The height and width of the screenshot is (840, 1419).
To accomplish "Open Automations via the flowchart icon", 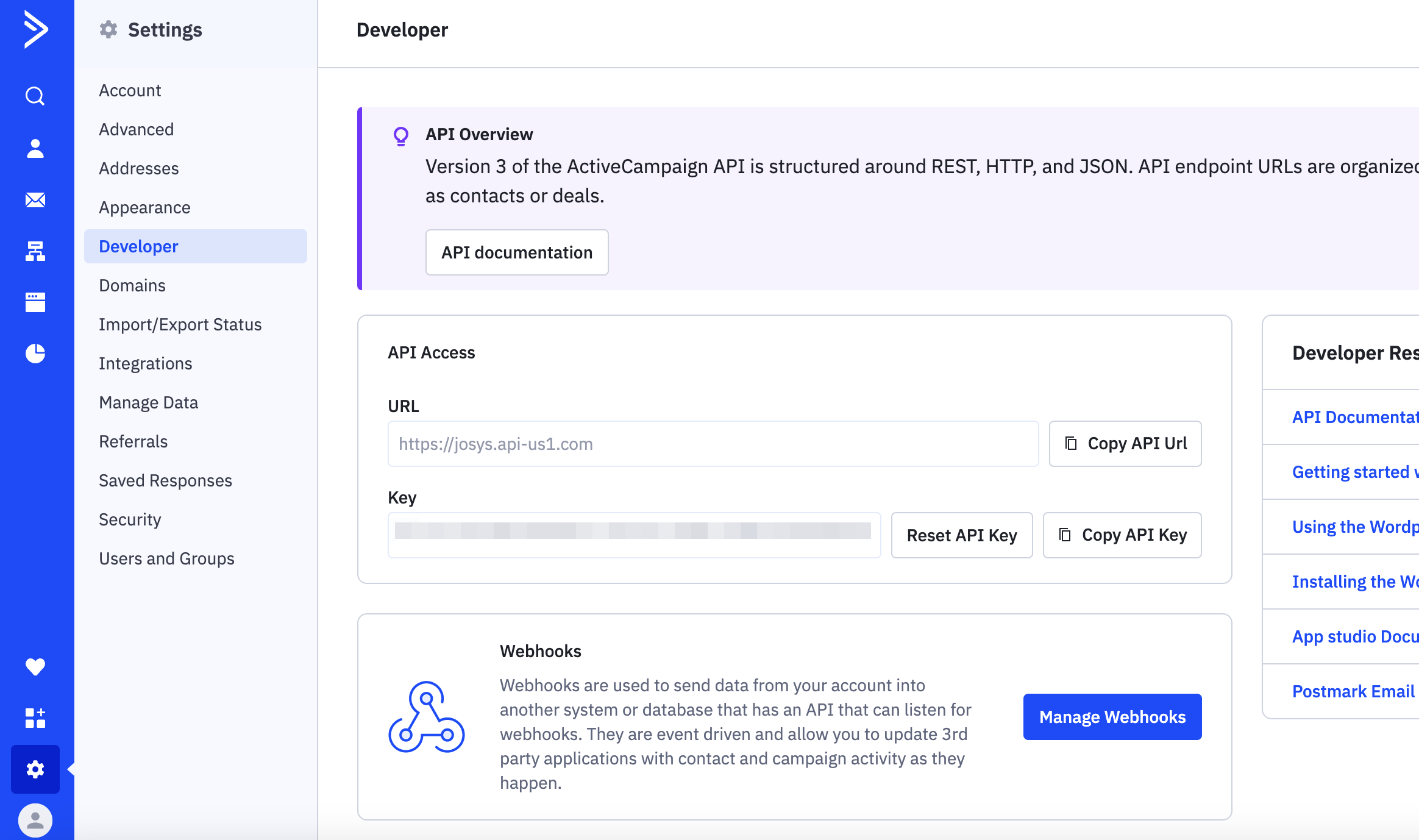I will point(35,251).
